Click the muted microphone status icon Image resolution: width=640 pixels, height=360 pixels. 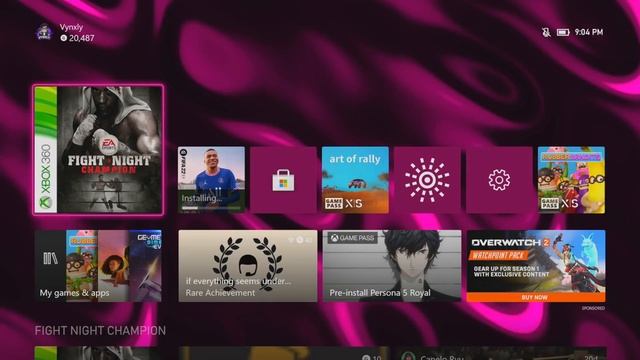pos(546,32)
